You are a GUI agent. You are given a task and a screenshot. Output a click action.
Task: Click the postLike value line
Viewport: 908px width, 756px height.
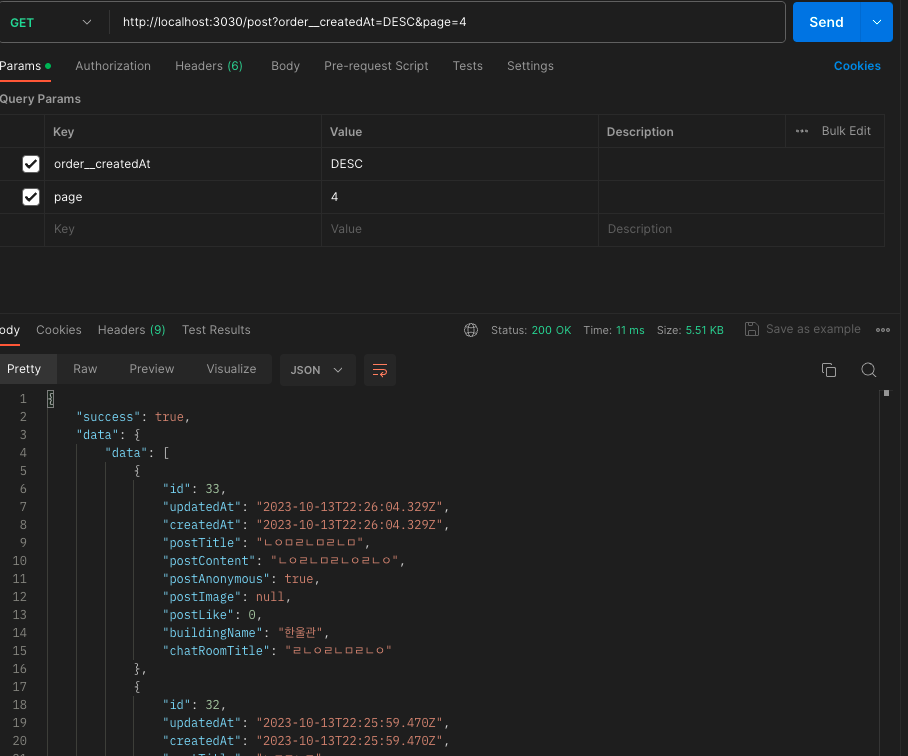pos(213,615)
